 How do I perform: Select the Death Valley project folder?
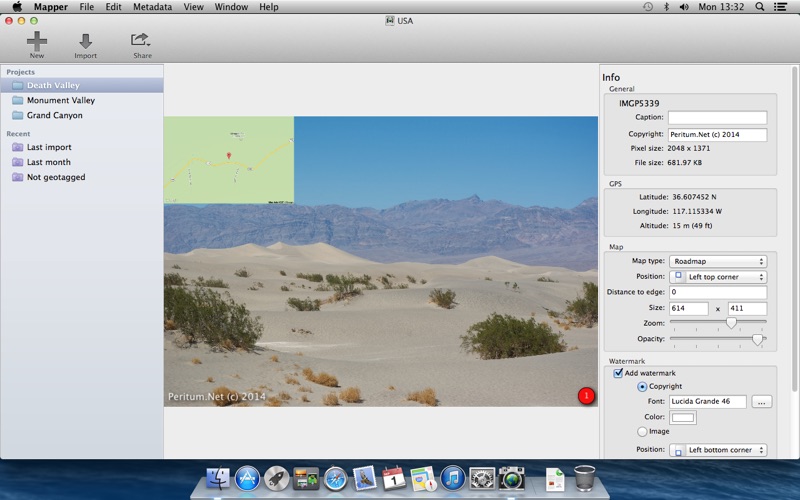click(82, 85)
